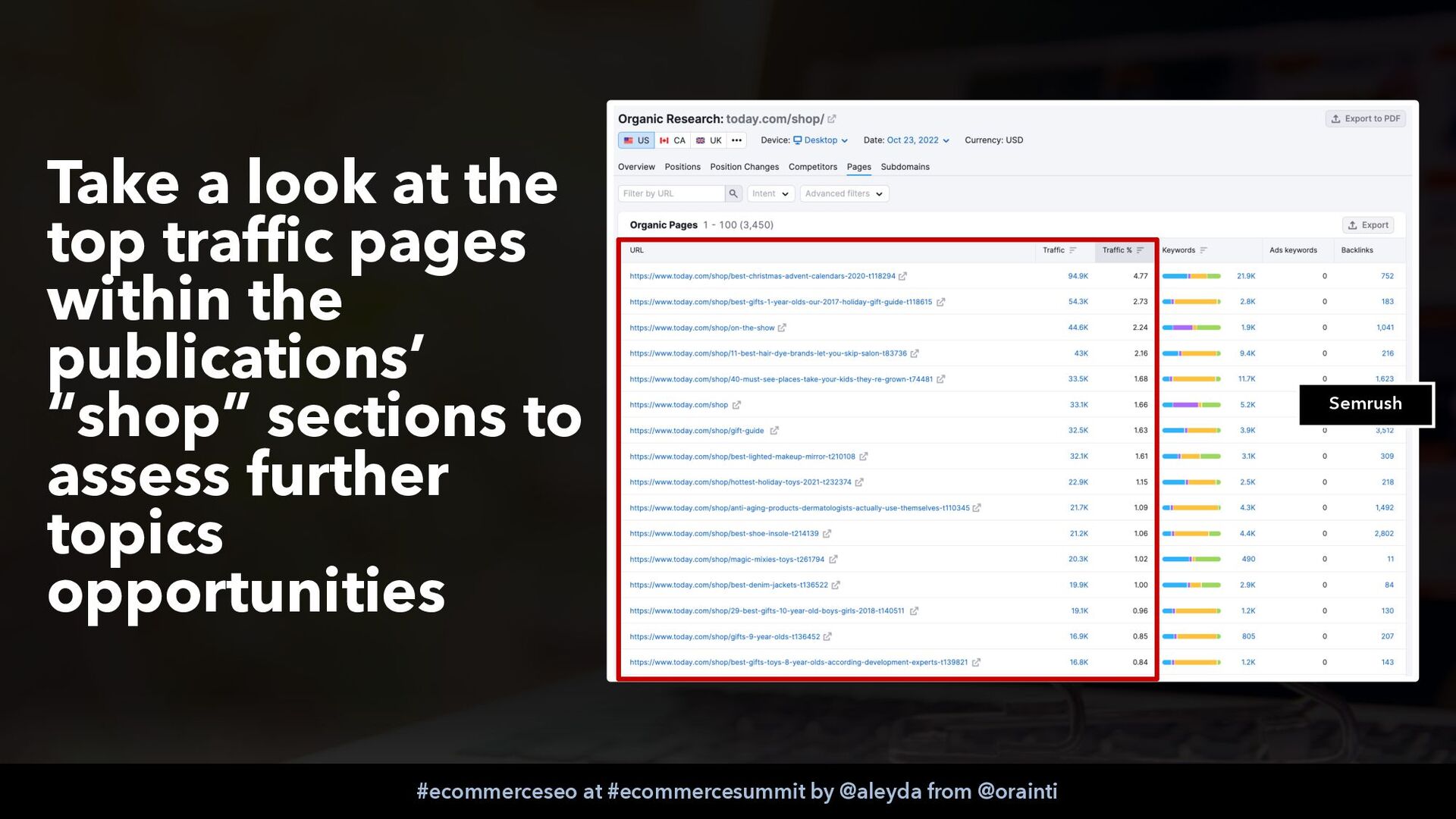Click sort icon in Traffic column header
1456x819 pixels.
coord(1073,250)
